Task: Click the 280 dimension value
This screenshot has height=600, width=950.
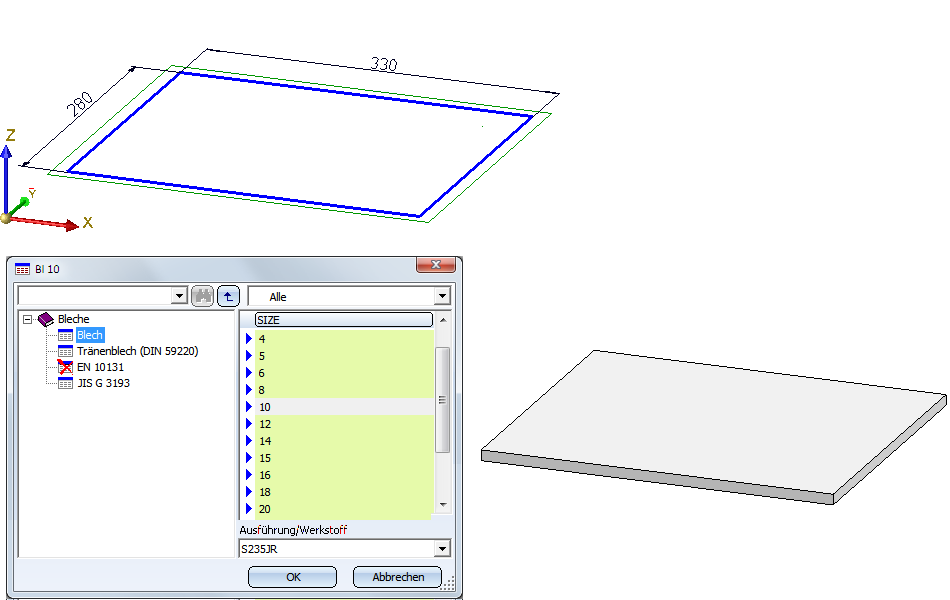Action: 80,104
